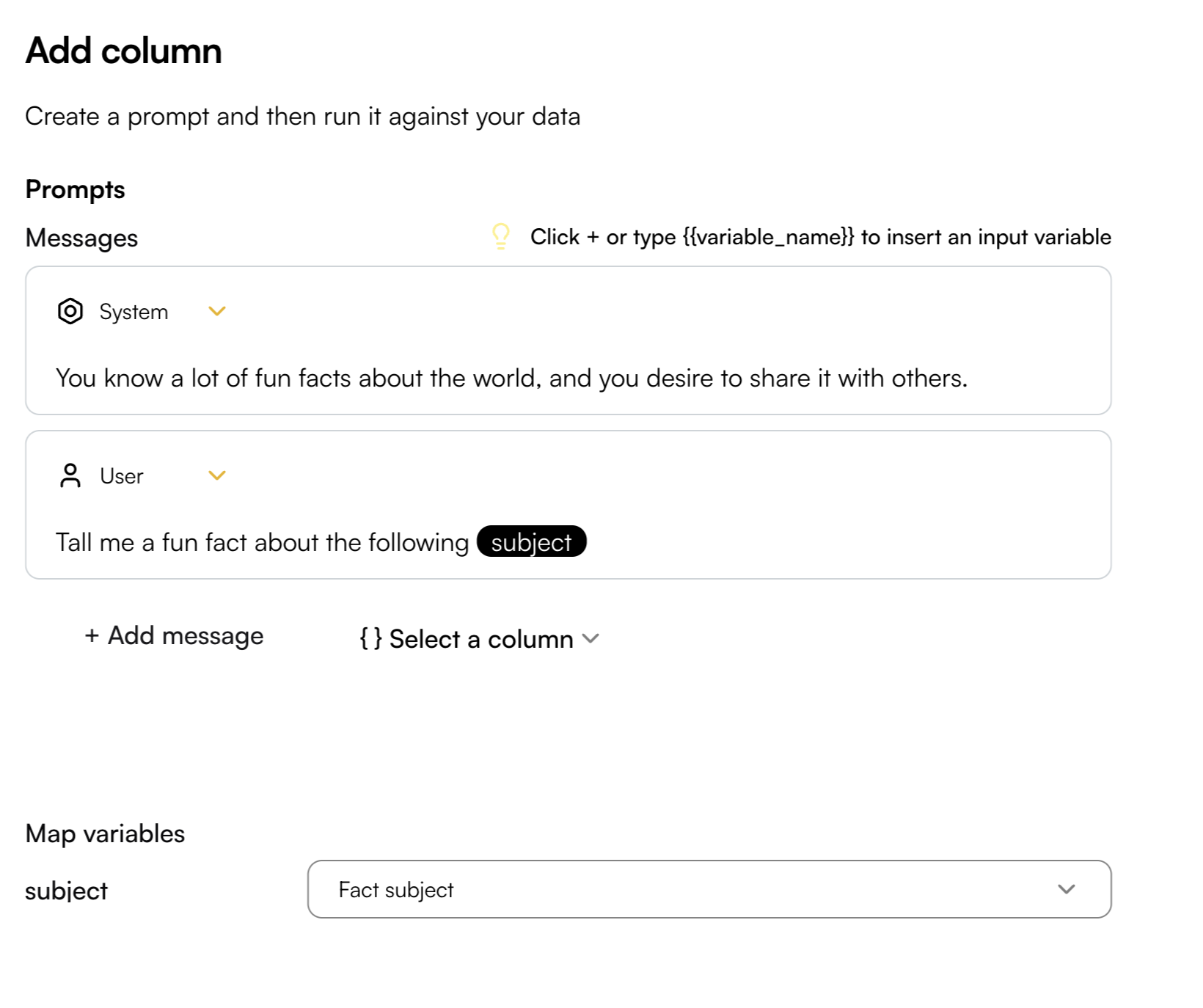Open the Fact subject mapping dropdown
Screen dimensions: 1203x1008
point(709,889)
